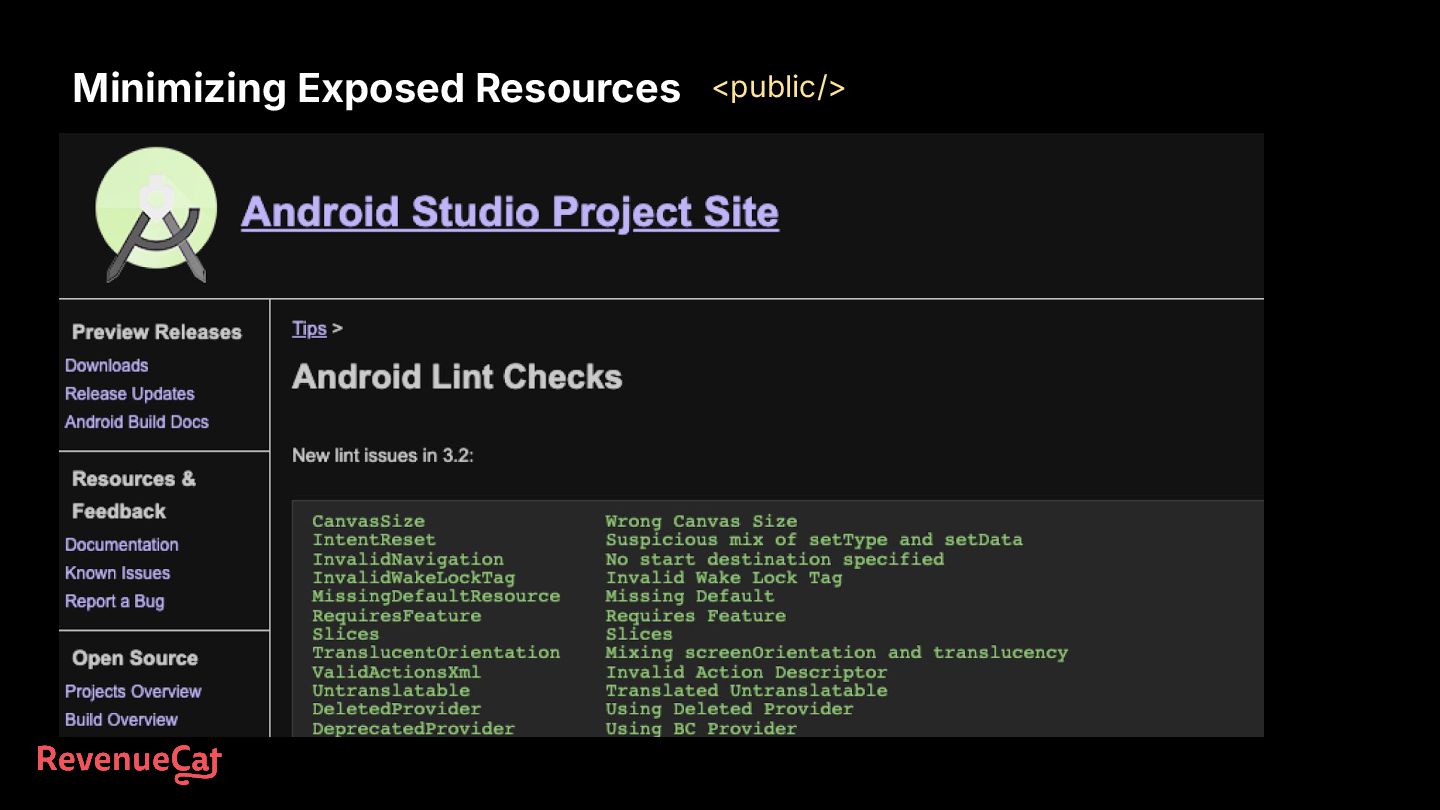Click the Android Studio compass logo icon
The width and height of the screenshot is (1440, 810).
click(156, 214)
